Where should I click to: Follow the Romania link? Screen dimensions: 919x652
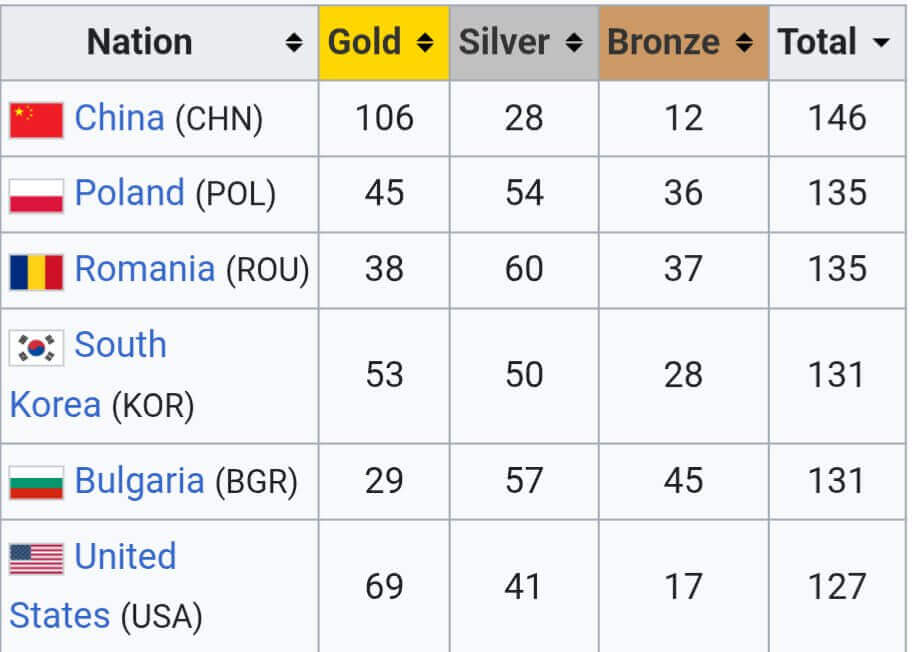(145, 269)
